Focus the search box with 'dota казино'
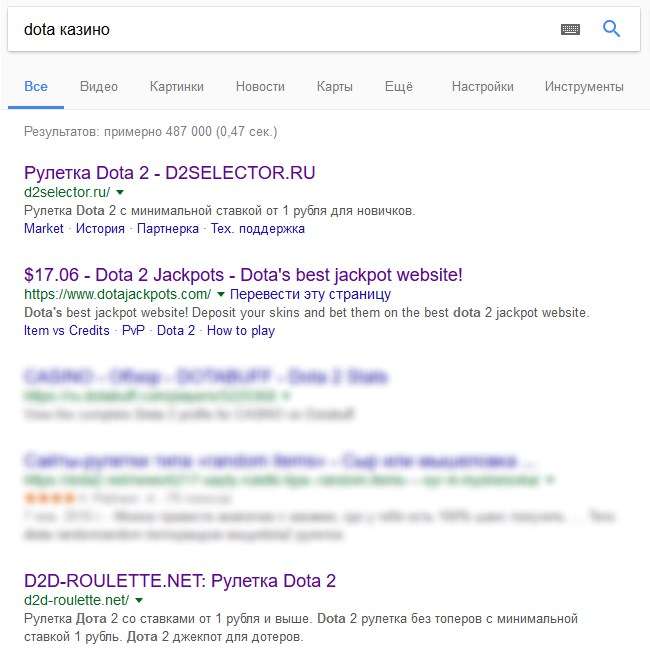Viewport: 650px width, 650px height. coord(280,30)
